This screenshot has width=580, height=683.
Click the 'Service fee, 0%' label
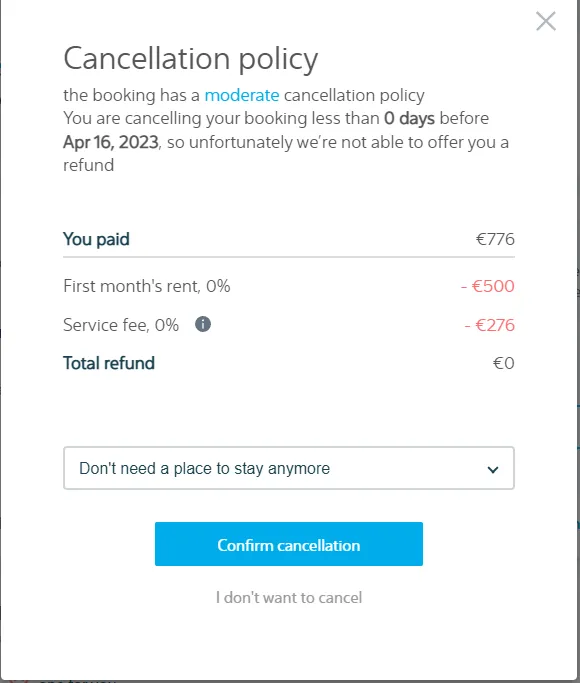121,325
